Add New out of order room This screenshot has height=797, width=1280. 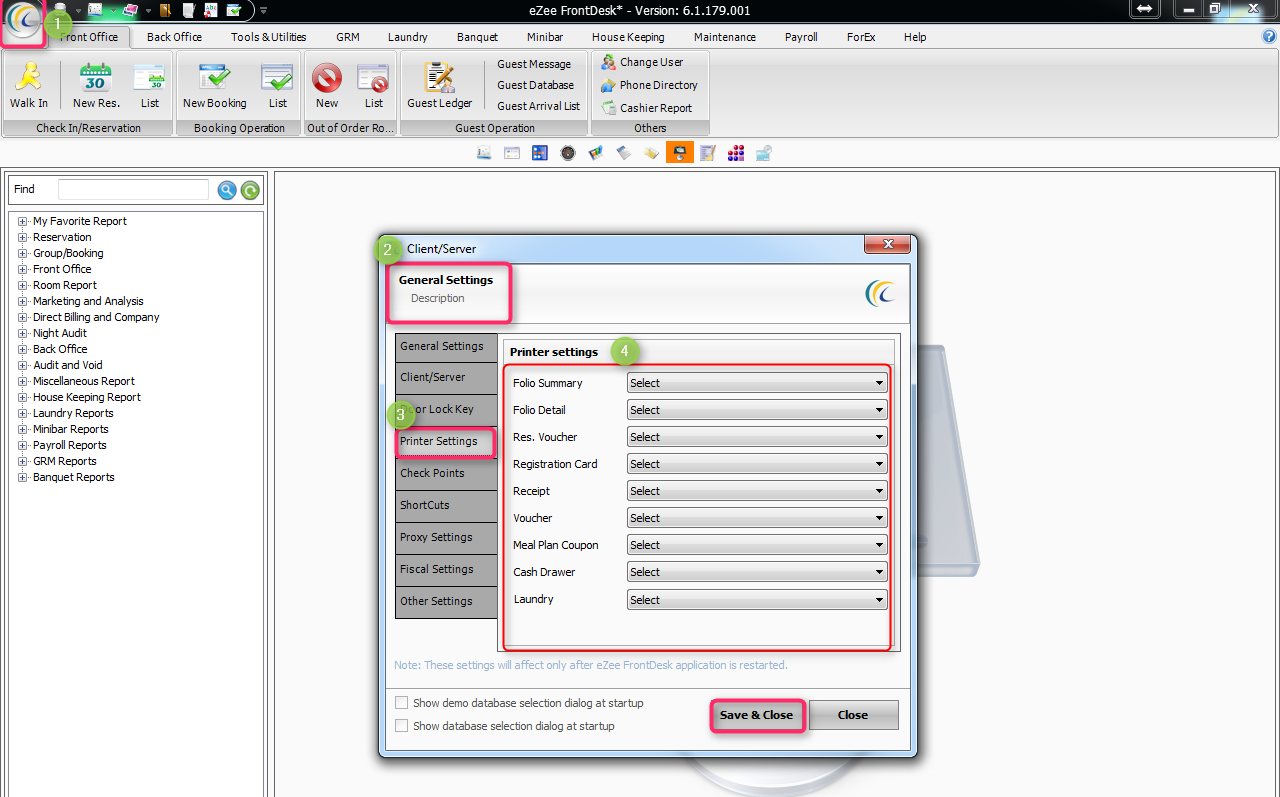point(327,85)
